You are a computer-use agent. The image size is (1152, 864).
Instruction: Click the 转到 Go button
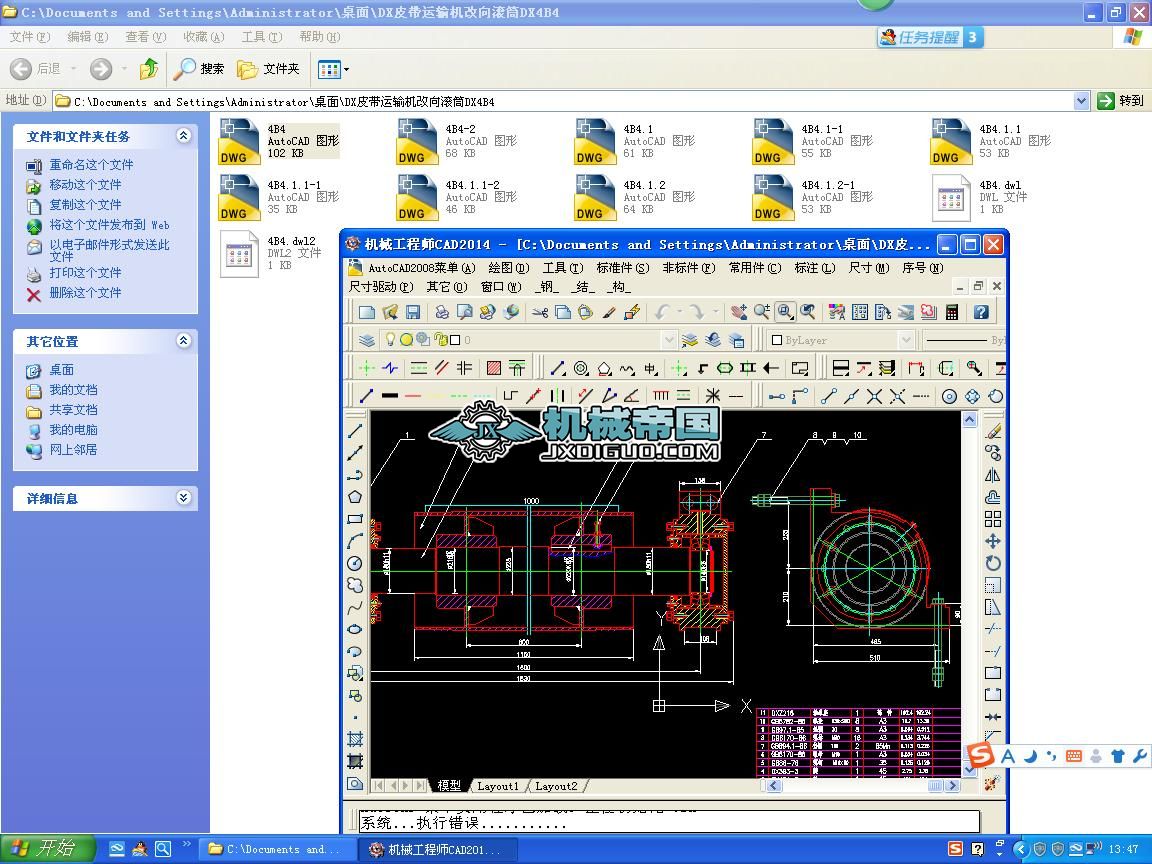point(1120,101)
